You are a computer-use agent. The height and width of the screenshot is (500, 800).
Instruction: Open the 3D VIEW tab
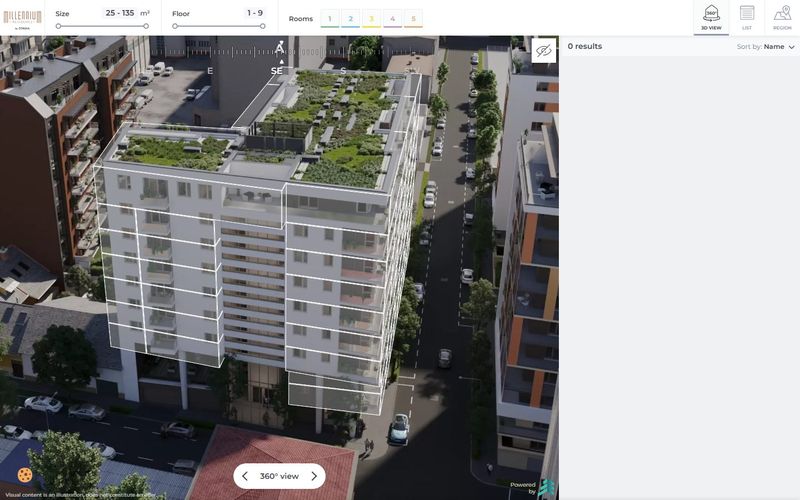[x=711, y=18]
